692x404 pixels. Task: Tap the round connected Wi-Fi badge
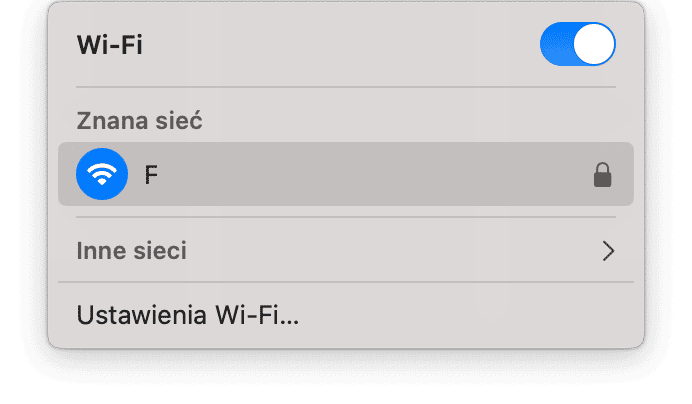point(102,174)
